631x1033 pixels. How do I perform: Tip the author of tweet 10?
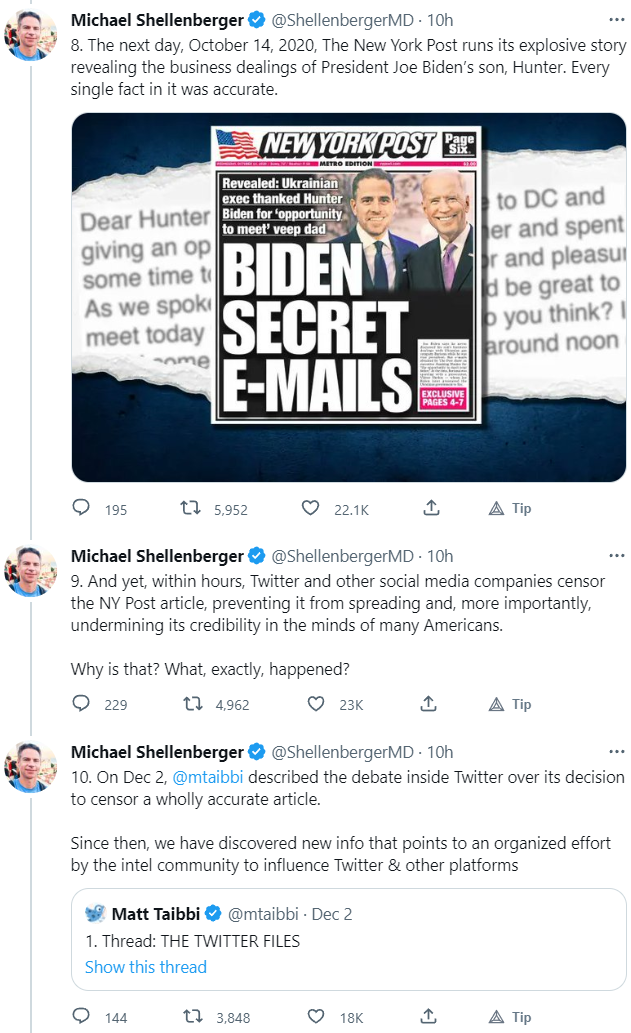tap(509, 1017)
